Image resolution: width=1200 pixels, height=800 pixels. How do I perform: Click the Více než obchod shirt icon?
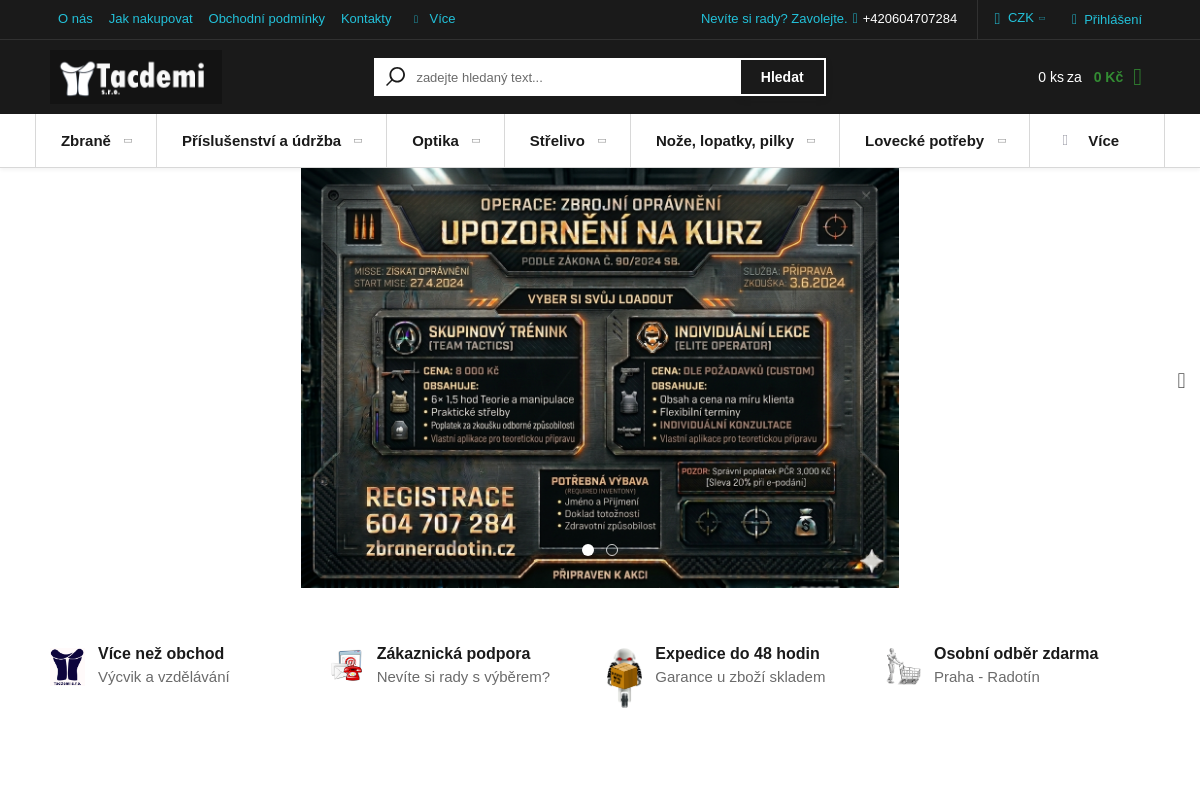tap(68, 666)
